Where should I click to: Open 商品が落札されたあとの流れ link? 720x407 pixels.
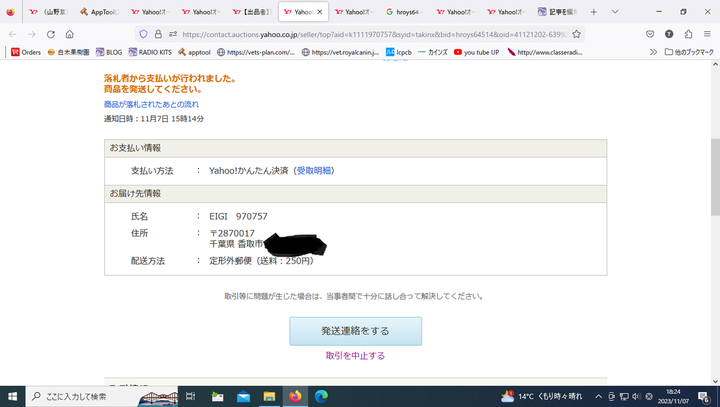coord(151,104)
